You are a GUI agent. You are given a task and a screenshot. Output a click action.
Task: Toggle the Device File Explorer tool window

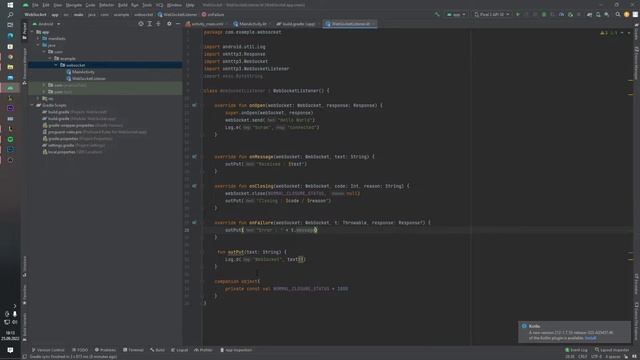[x=636, y=321]
